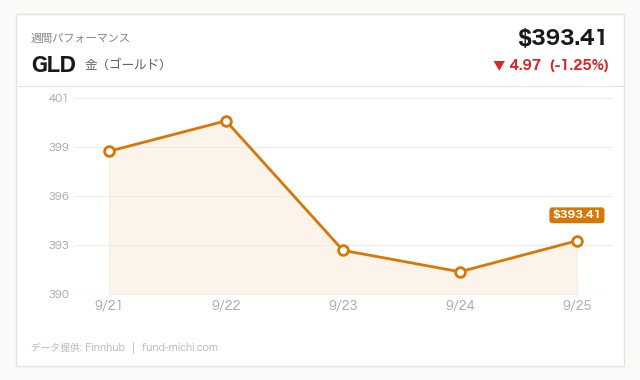
Task: Select the 9/25 final data point
Action: (577, 241)
